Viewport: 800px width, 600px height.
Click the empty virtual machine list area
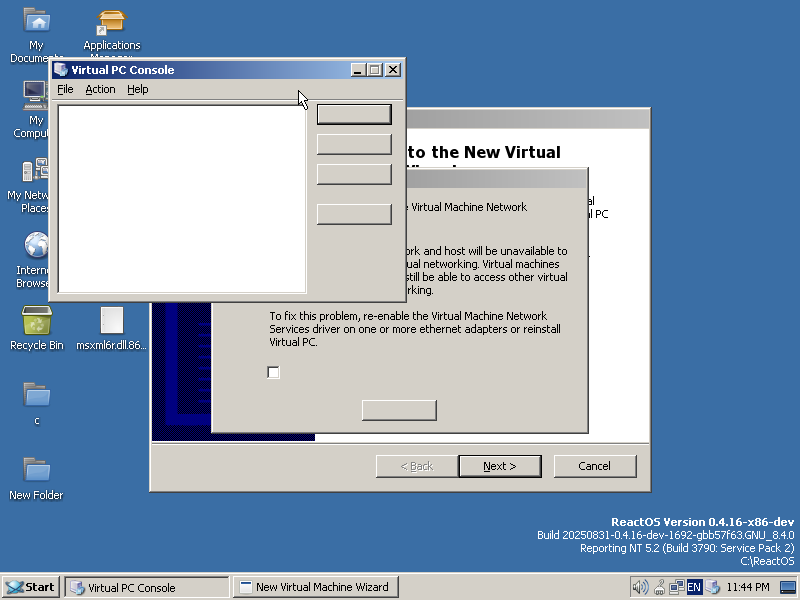182,198
